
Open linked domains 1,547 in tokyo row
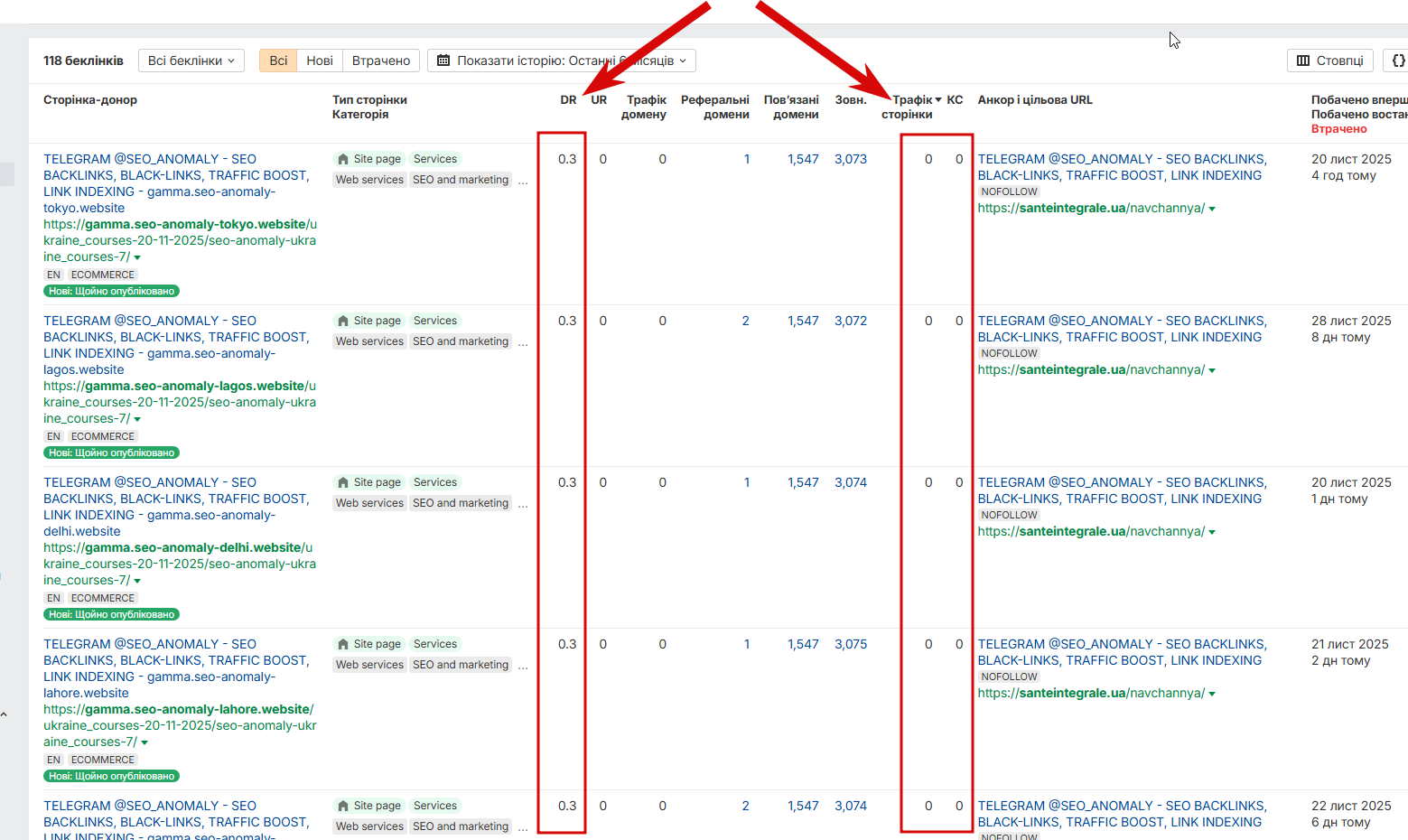(803, 159)
